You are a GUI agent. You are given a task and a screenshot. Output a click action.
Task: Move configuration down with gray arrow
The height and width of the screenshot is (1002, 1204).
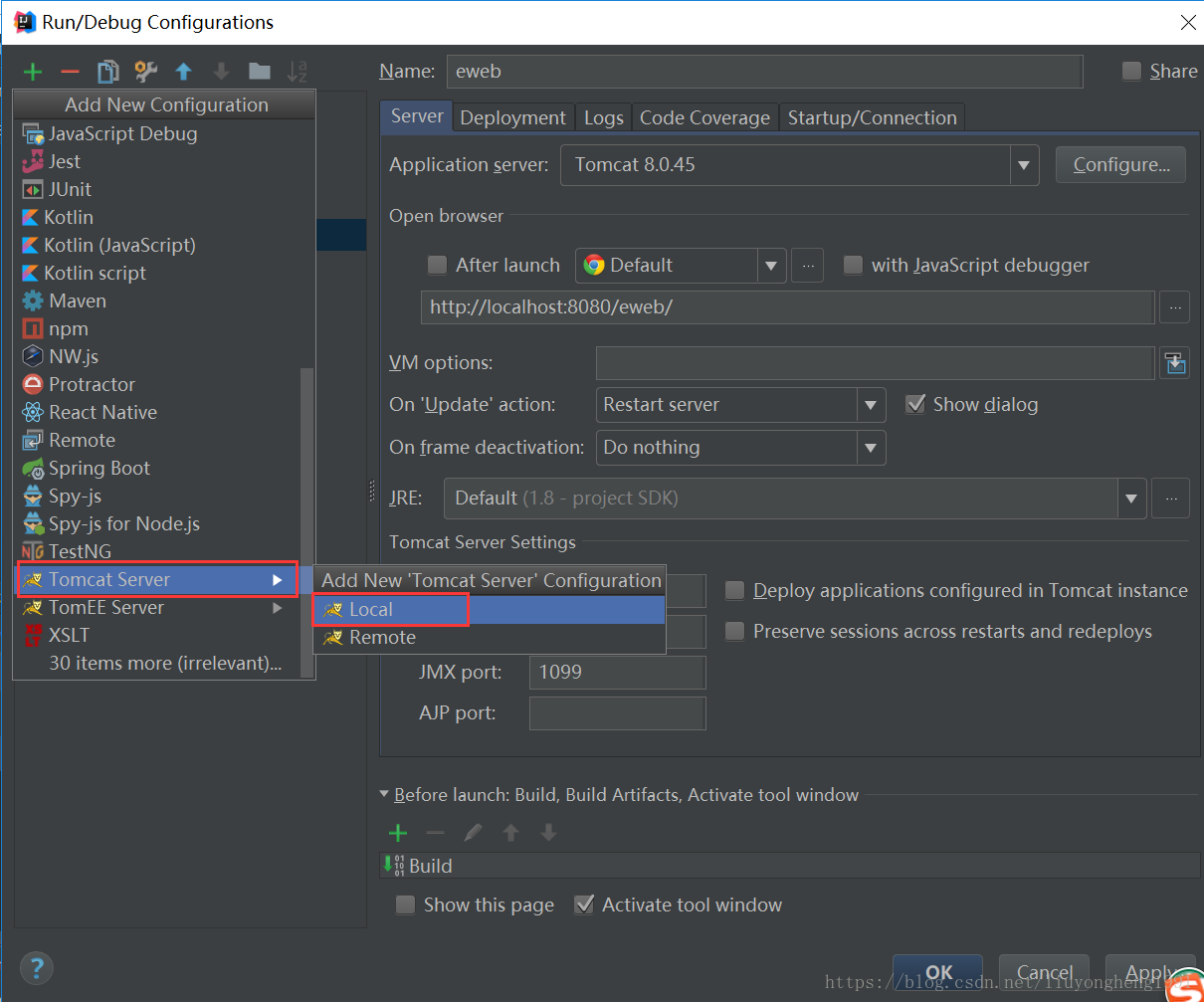221,72
